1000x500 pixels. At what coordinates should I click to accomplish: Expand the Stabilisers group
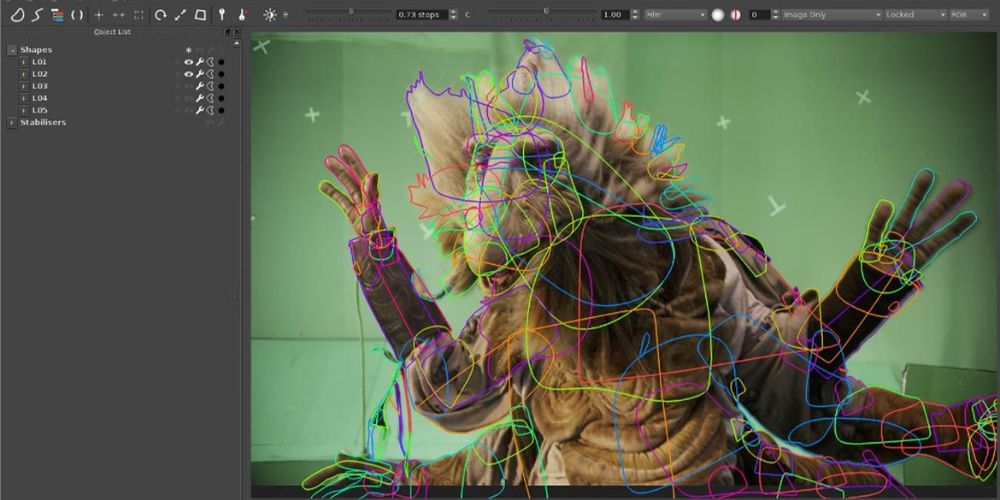pos(12,122)
